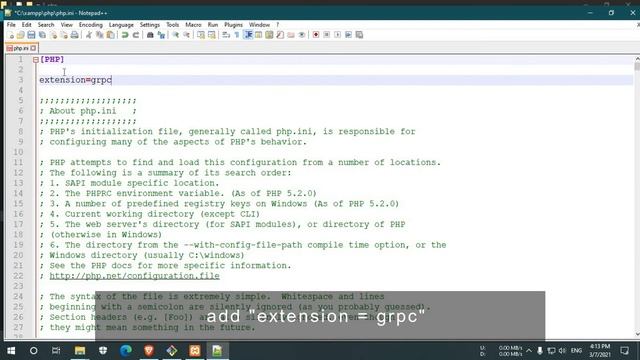Screen dimensions: 640x360
Task: Open the Macro menu
Action: (193, 25)
